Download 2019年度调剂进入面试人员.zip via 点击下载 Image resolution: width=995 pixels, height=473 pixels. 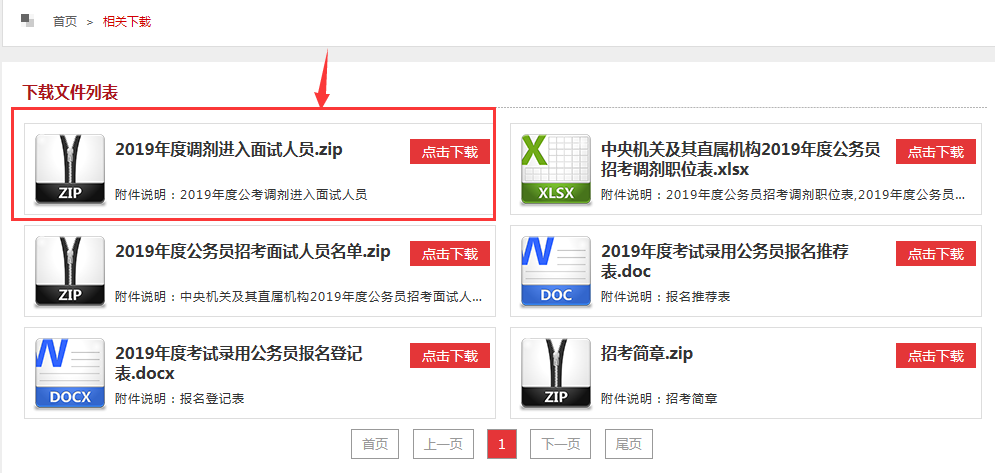tap(449, 152)
